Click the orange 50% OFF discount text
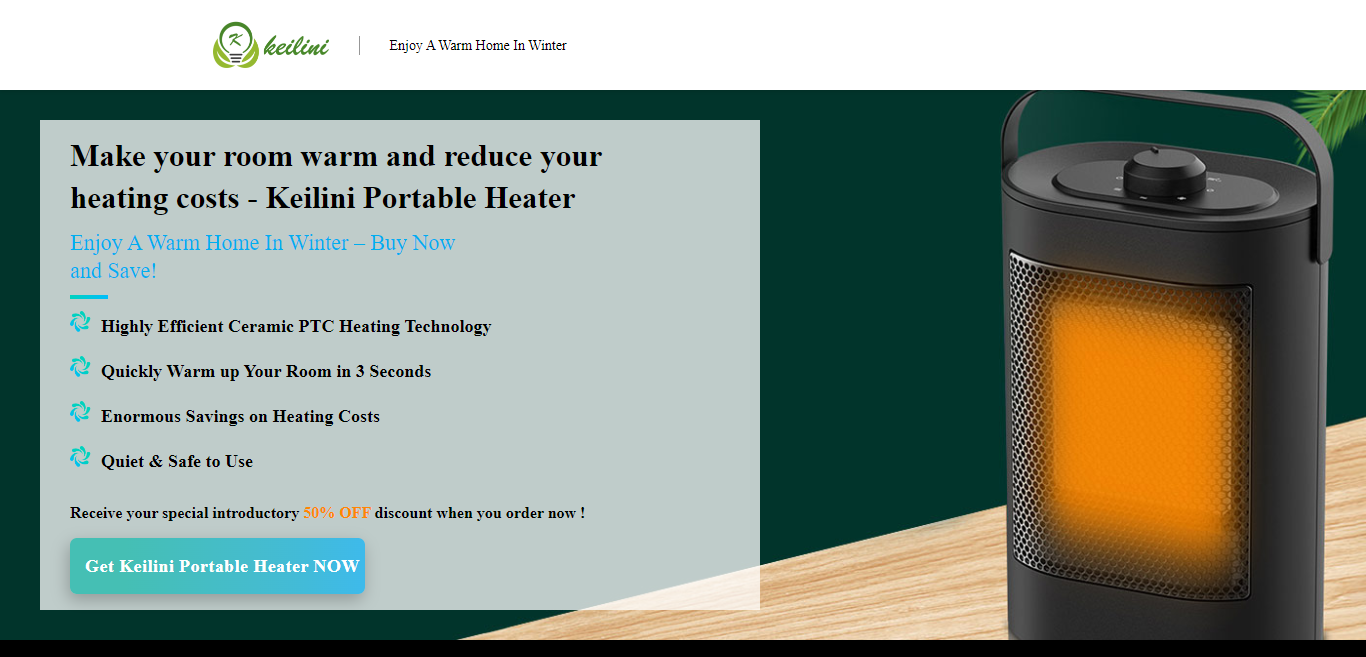 coord(337,512)
